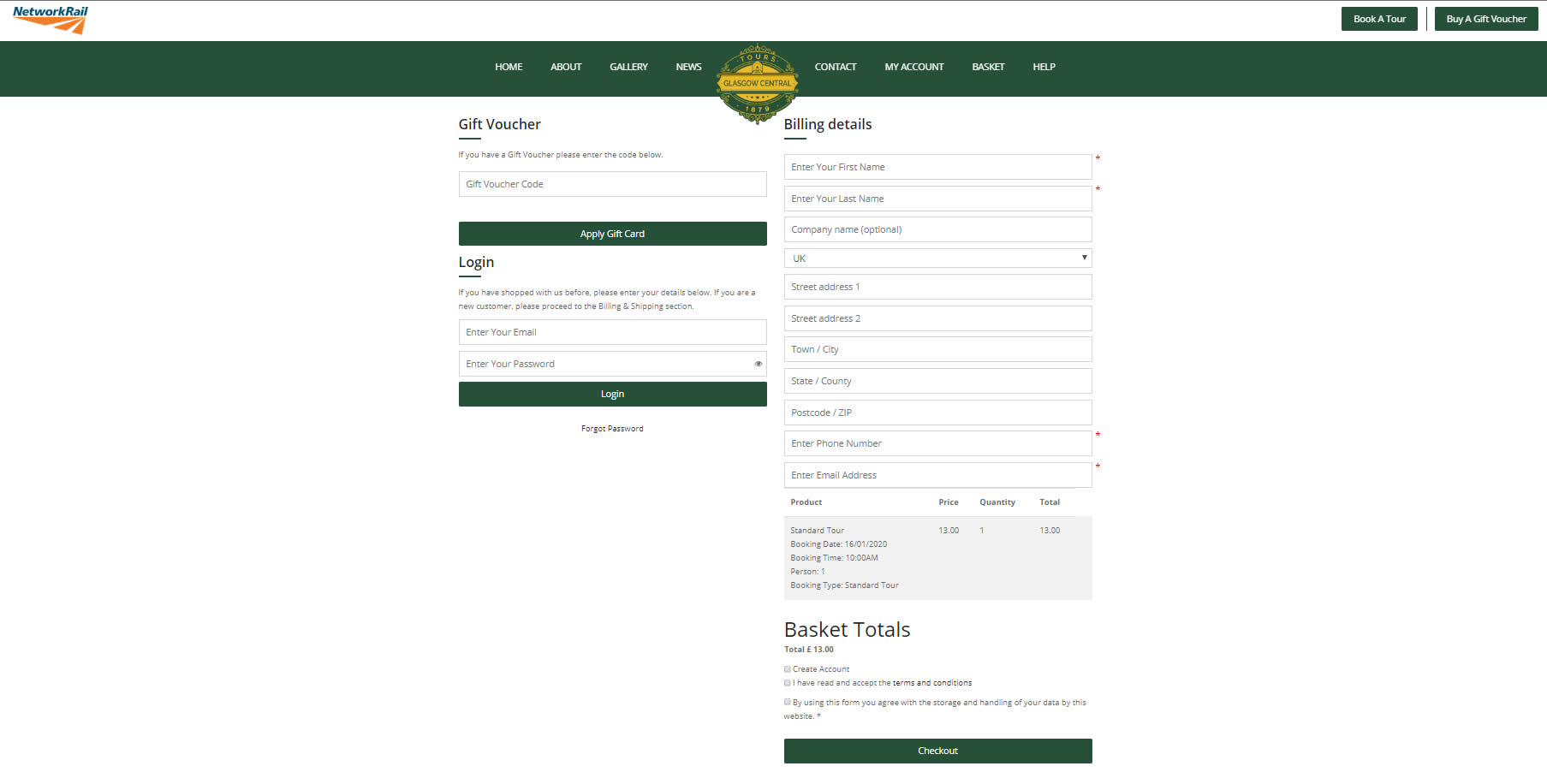Viewport: 1547px width, 784px height.
Task: Open the terms and conditions link
Action: [931, 683]
